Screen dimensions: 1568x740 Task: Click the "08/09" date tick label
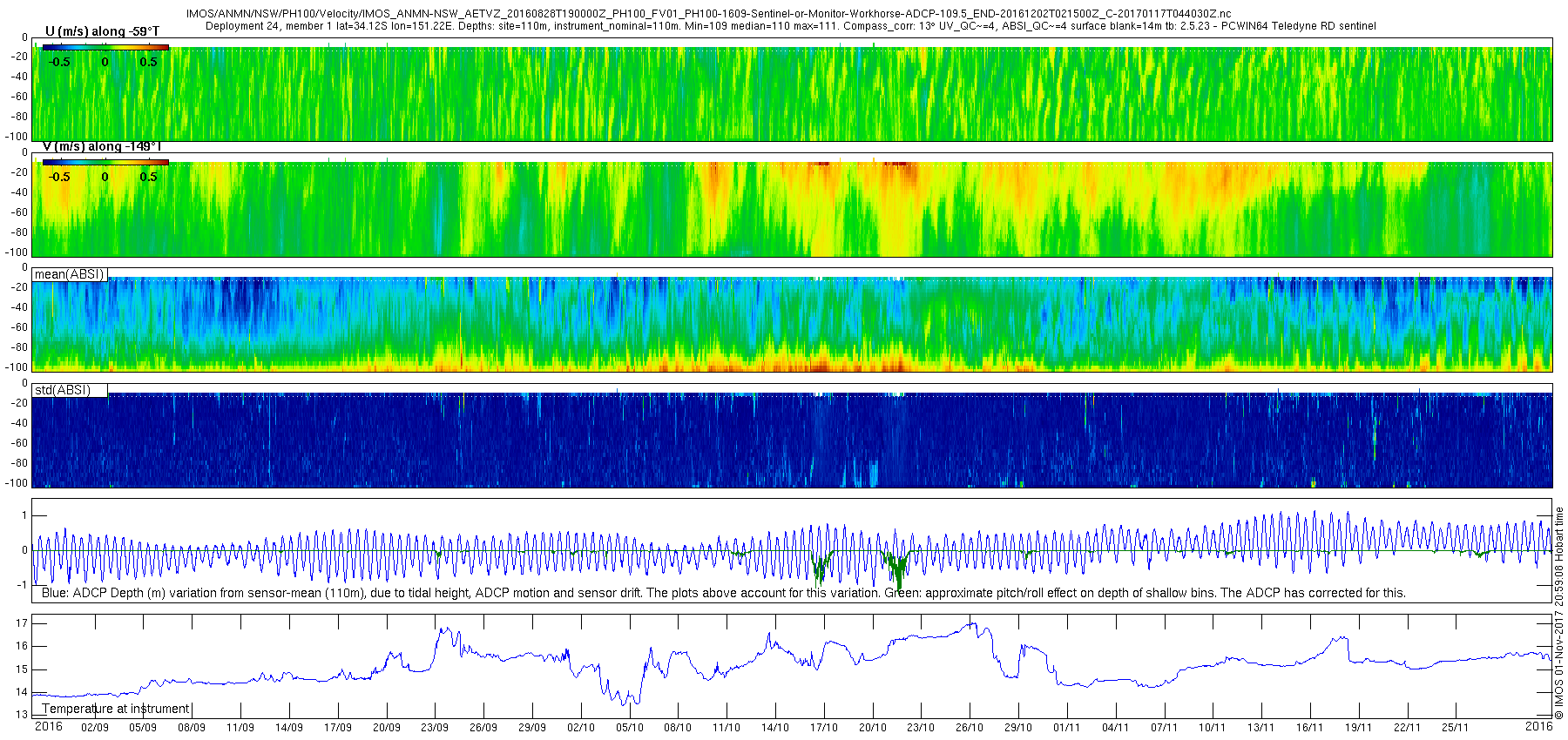192,728
